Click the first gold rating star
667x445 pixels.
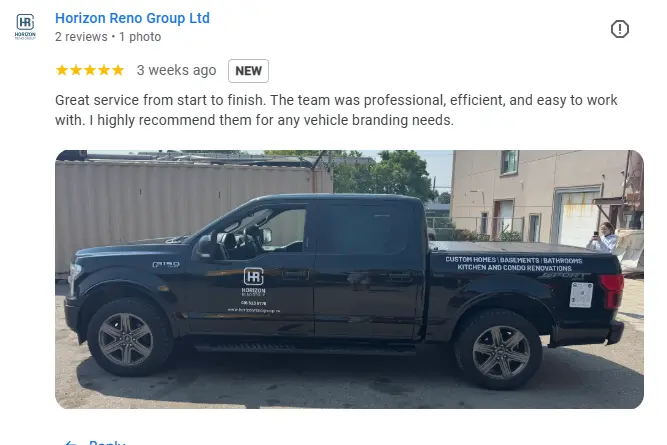(x=62, y=70)
